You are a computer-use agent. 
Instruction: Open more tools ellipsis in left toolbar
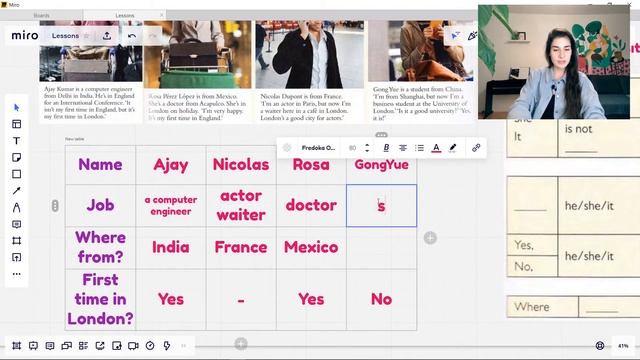click(x=16, y=274)
